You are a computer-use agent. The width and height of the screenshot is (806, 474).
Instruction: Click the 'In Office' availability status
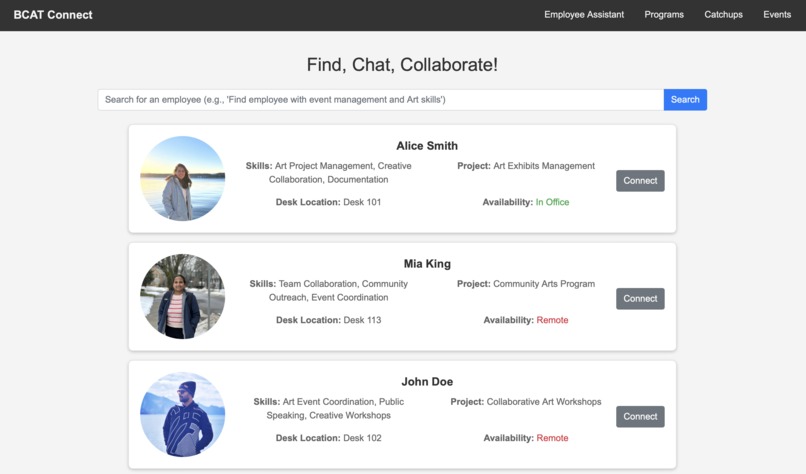(x=552, y=202)
